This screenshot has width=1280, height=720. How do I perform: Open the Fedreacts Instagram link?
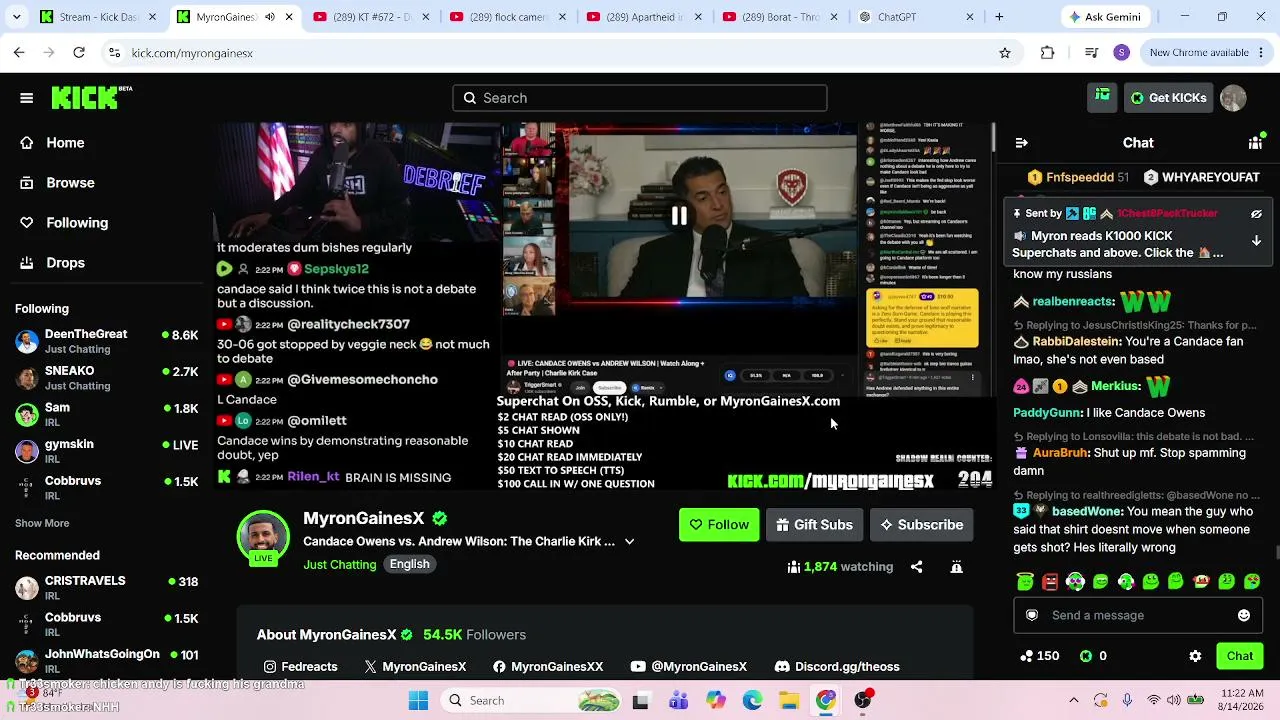(301, 667)
